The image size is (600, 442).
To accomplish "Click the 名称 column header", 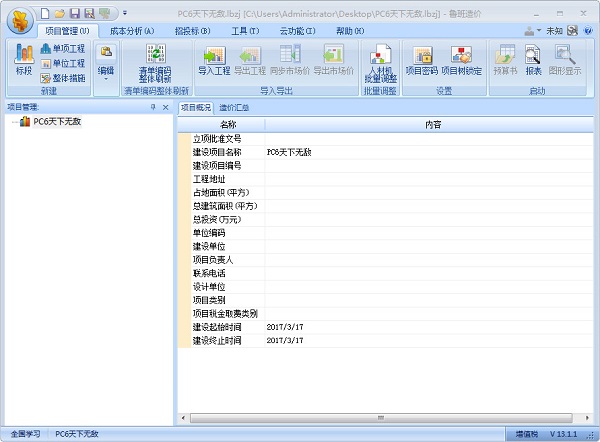I will click(x=228, y=124).
